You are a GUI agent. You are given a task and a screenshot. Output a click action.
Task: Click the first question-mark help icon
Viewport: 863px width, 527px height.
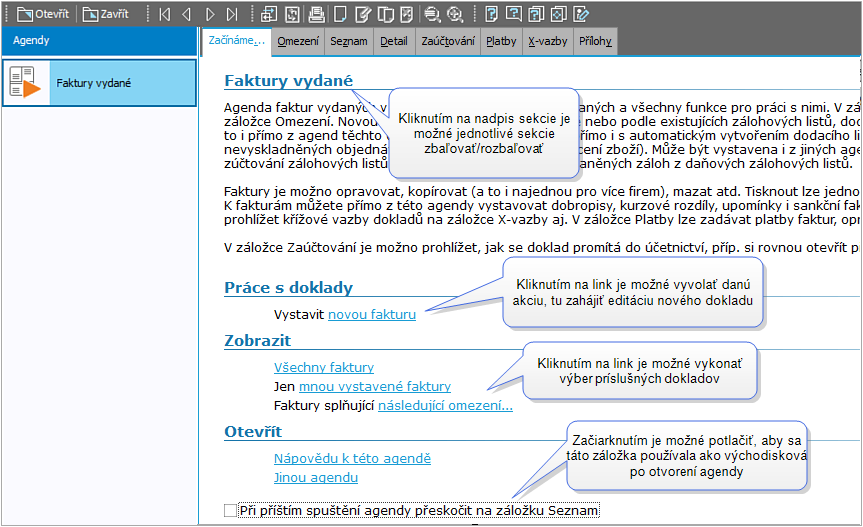pos(491,14)
